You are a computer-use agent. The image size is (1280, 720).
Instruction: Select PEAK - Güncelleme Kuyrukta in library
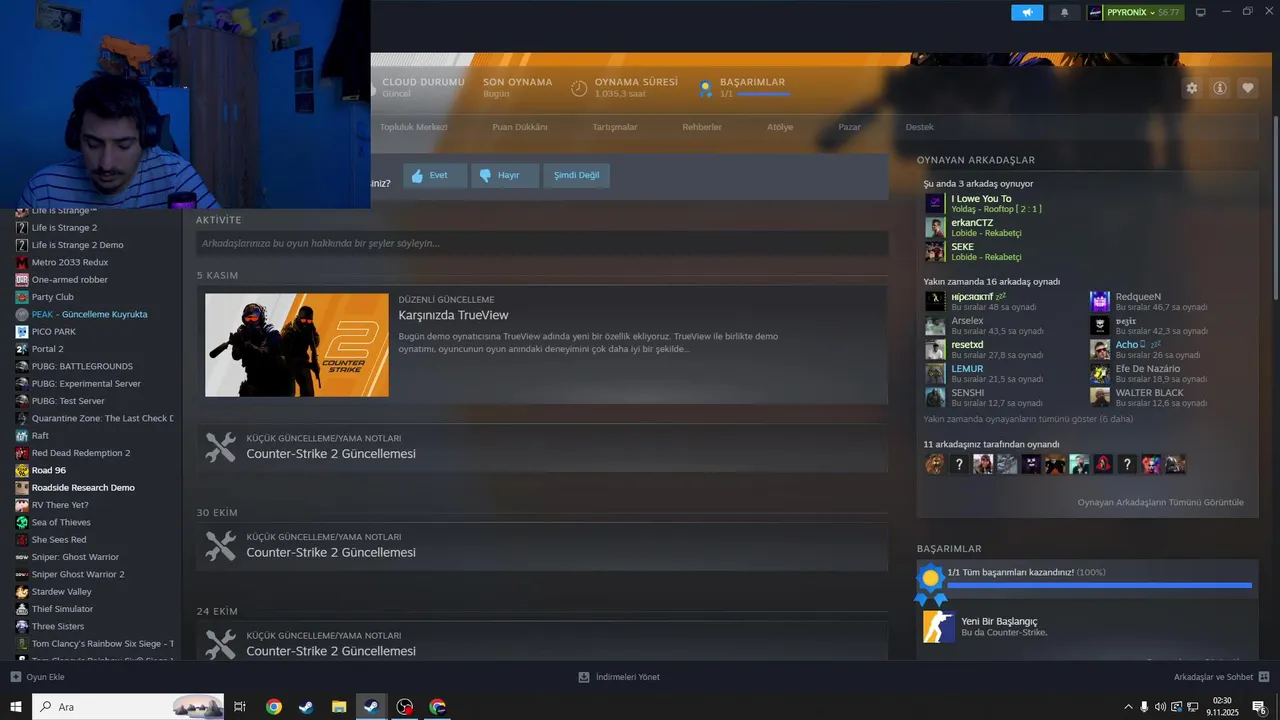click(x=89, y=314)
